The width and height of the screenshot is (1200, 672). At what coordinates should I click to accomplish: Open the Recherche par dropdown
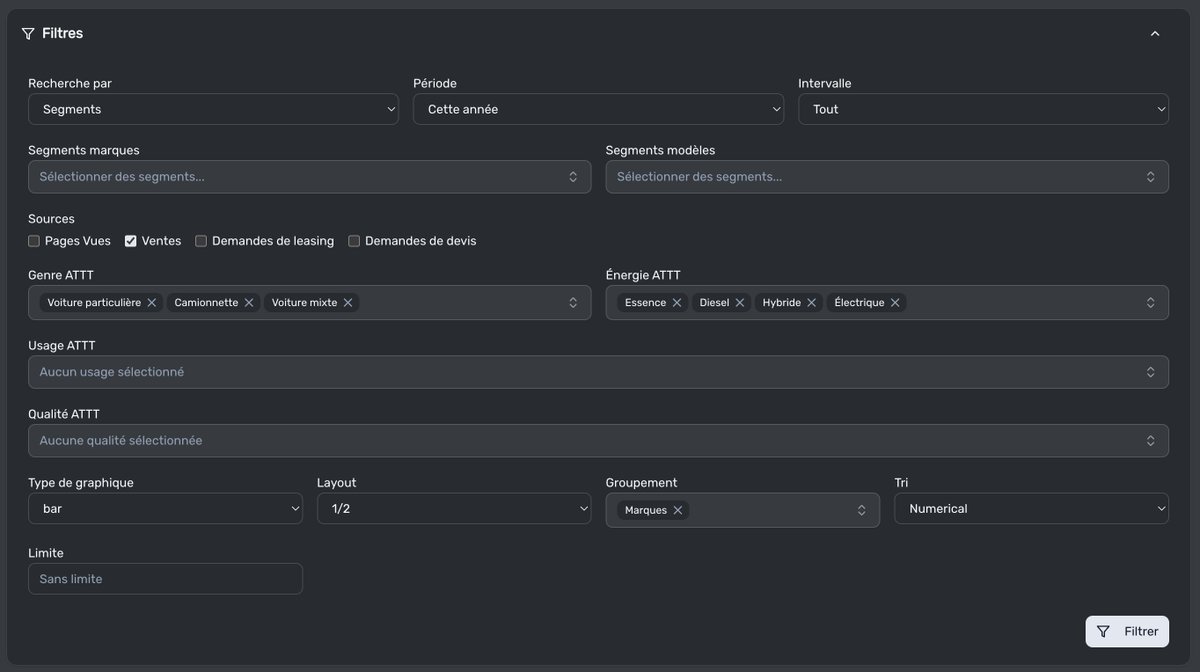[x=213, y=109]
